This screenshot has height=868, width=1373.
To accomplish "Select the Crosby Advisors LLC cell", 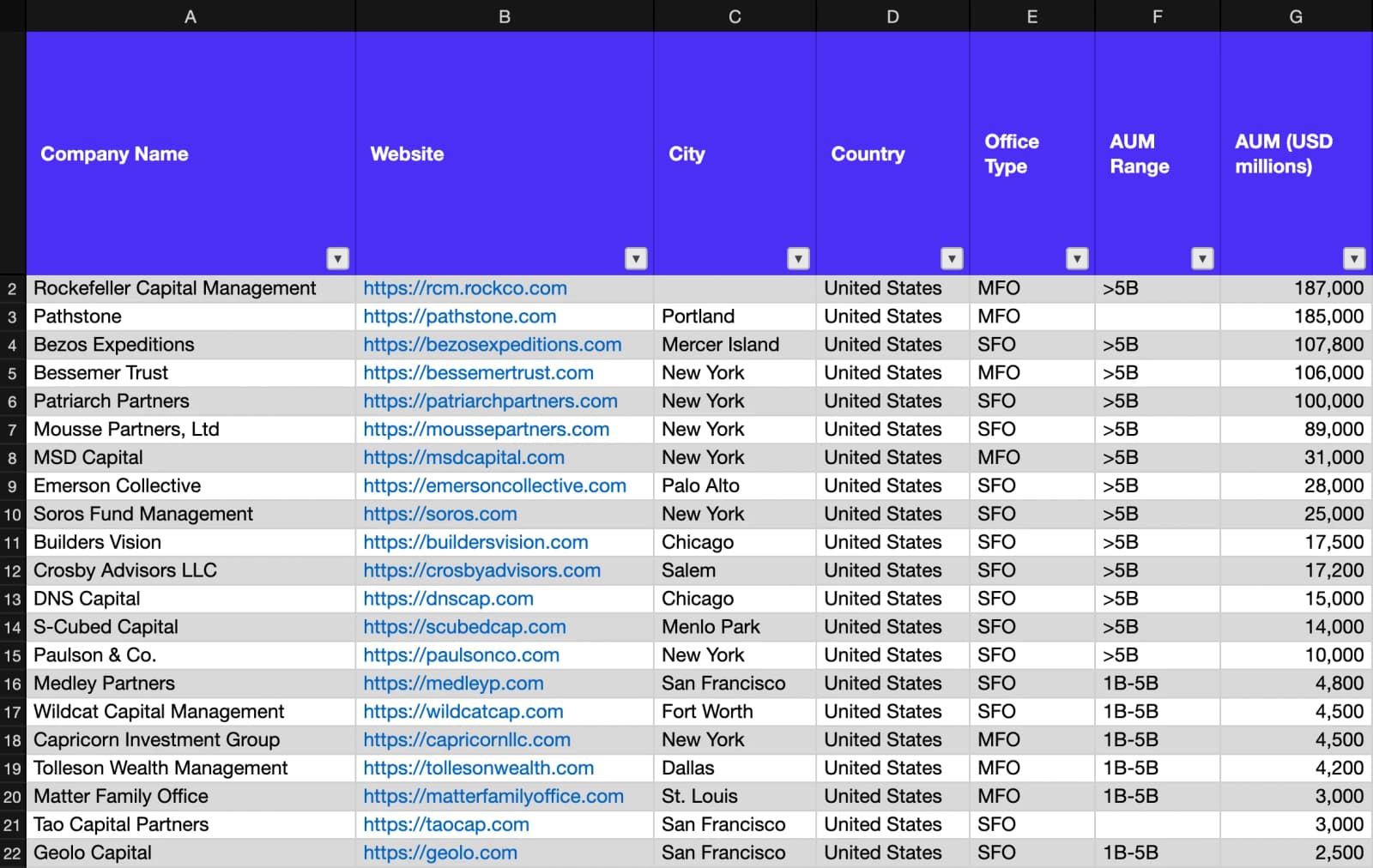I will click(191, 571).
